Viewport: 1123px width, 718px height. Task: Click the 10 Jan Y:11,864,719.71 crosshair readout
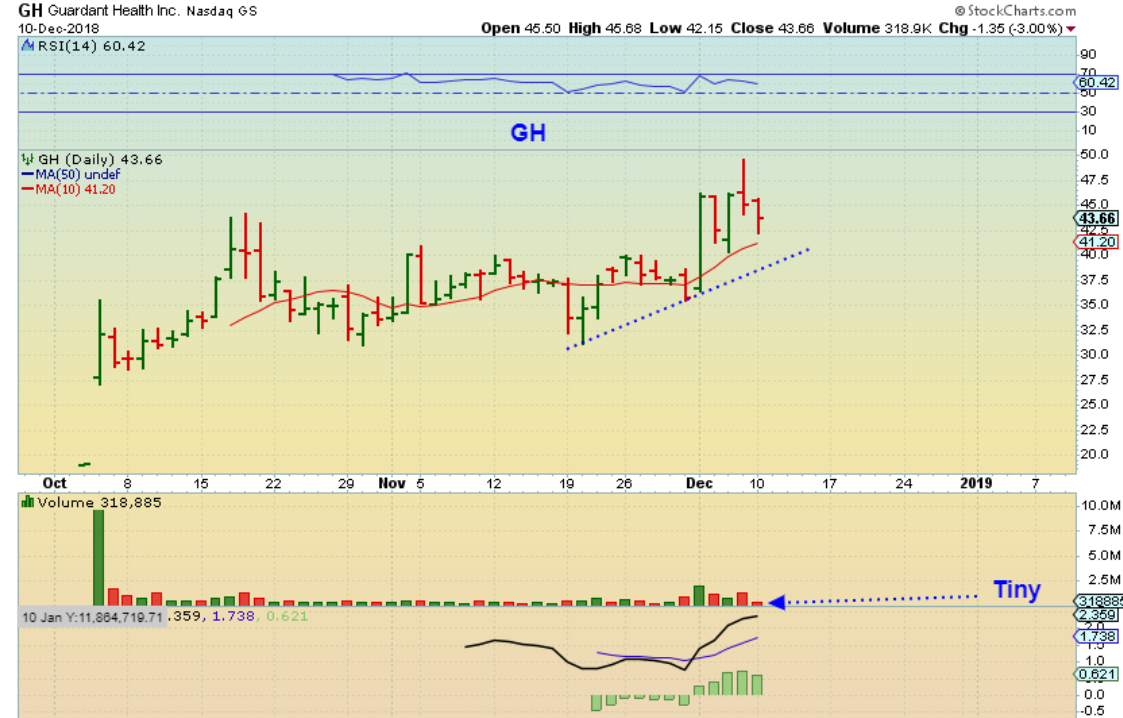[x=92, y=617]
